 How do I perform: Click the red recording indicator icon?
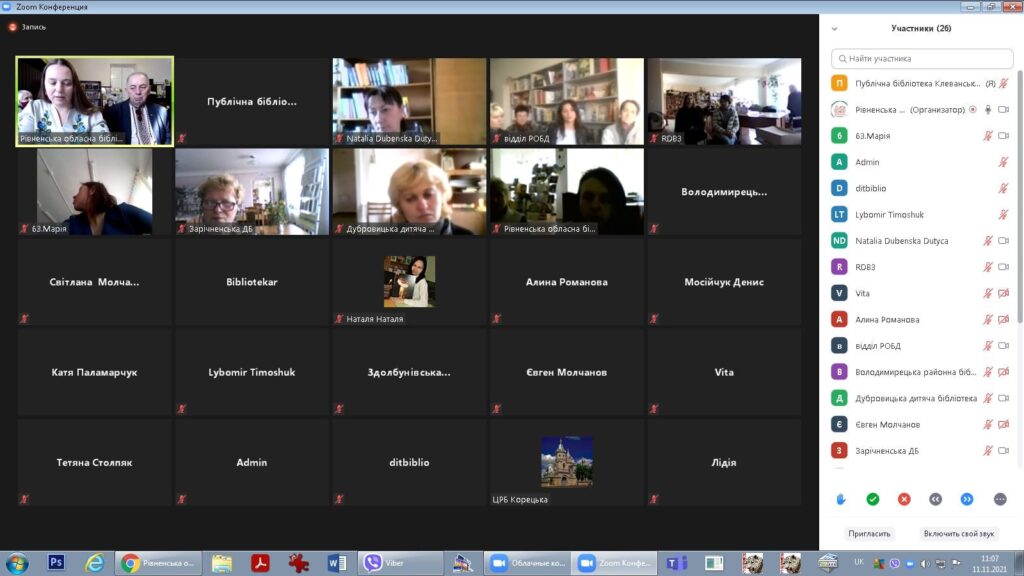tap(13, 27)
